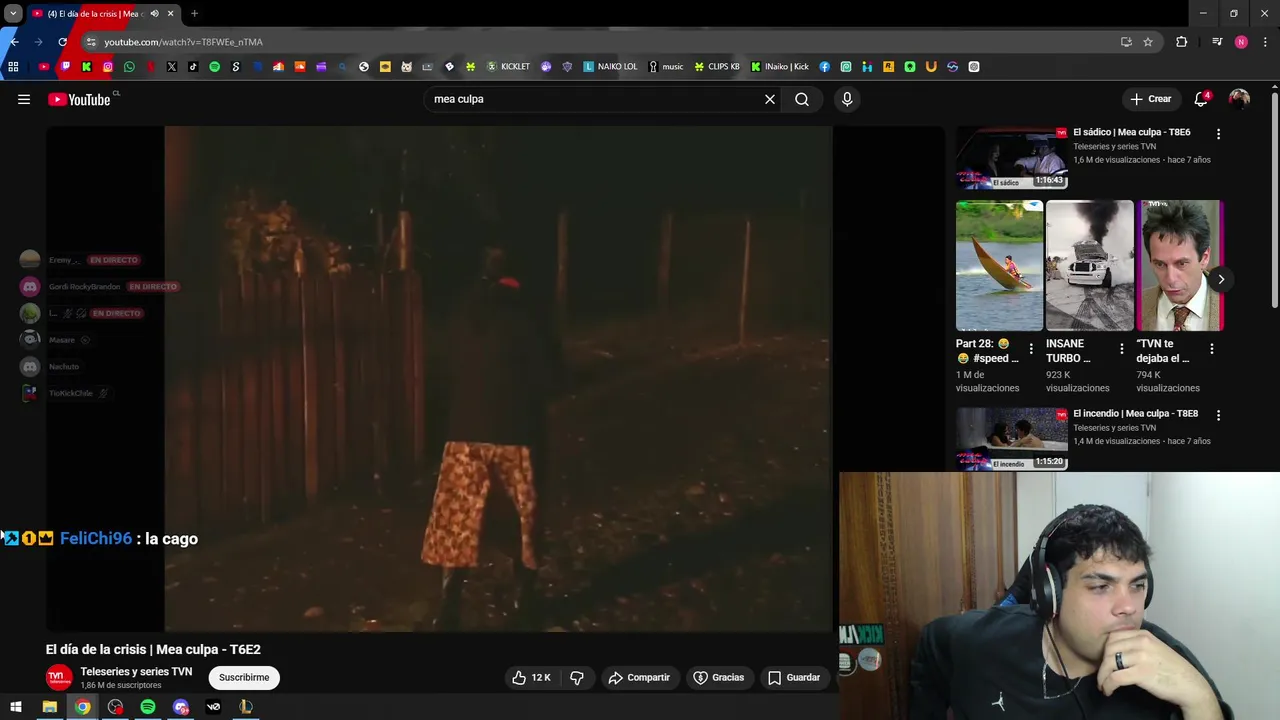
Task: Open the WhatsApp bookmark
Action: [129, 67]
